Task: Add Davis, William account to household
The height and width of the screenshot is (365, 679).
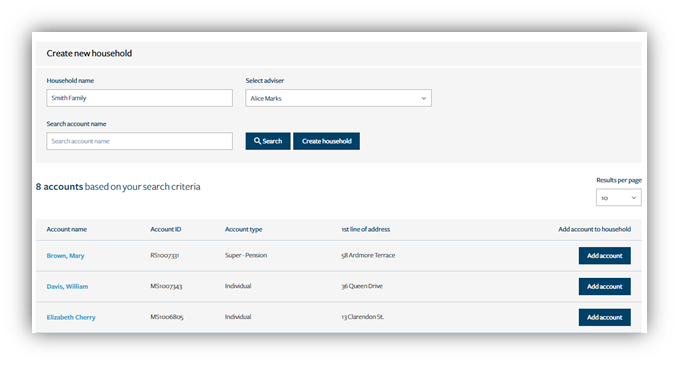Action: [605, 286]
